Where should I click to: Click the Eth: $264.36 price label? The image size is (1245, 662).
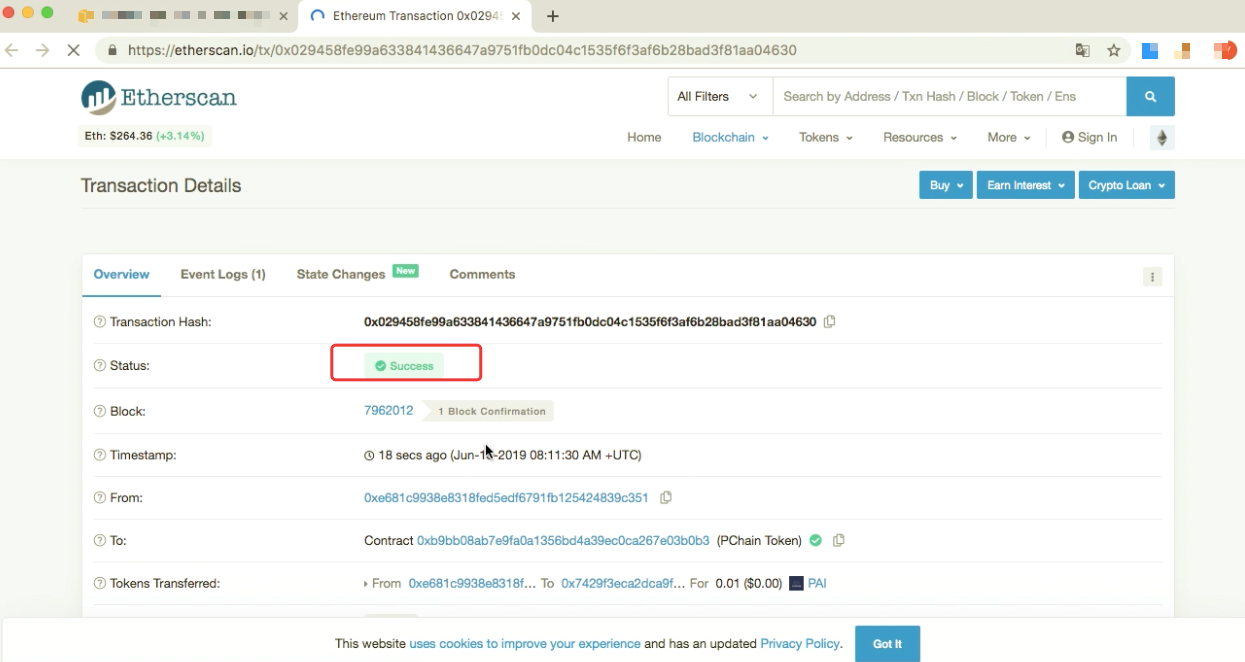click(x=146, y=136)
